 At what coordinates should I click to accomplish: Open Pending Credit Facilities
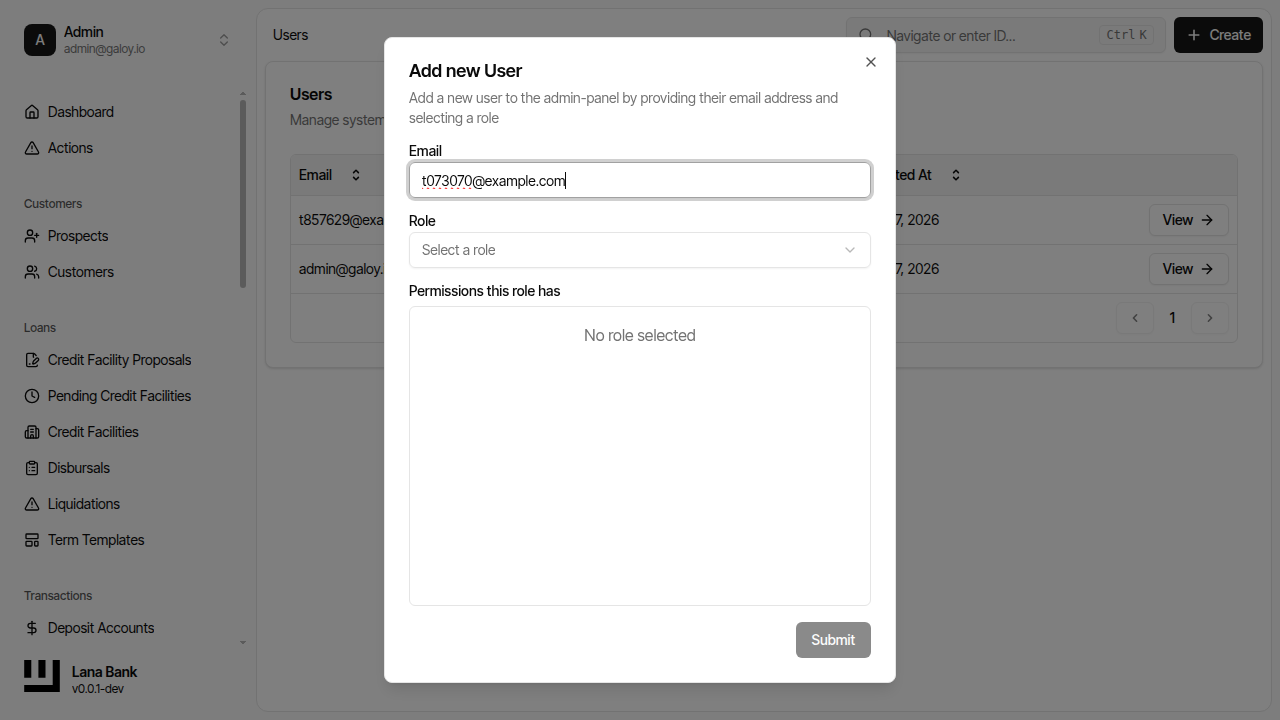coord(119,395)
